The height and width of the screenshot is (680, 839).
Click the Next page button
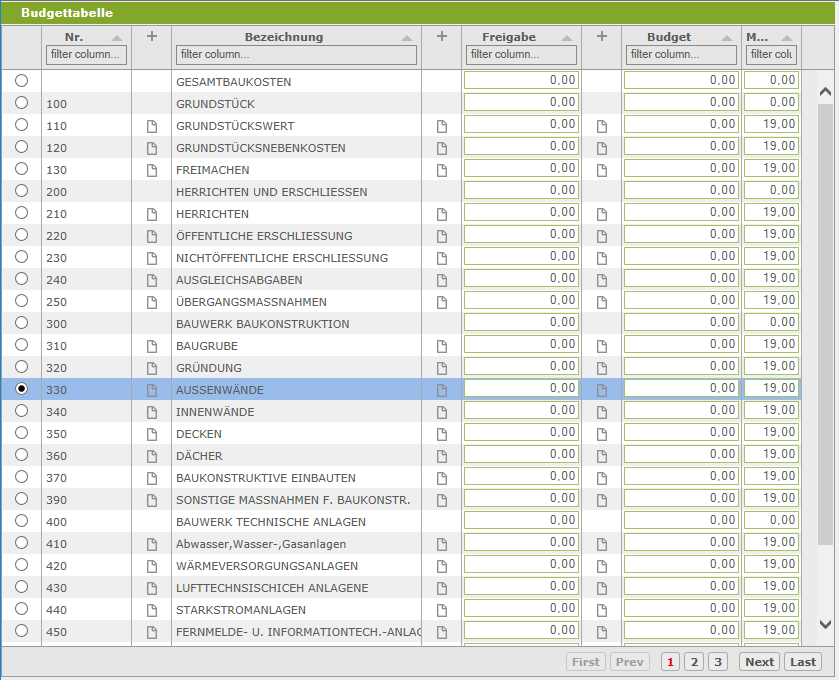[x=759, y=662]
